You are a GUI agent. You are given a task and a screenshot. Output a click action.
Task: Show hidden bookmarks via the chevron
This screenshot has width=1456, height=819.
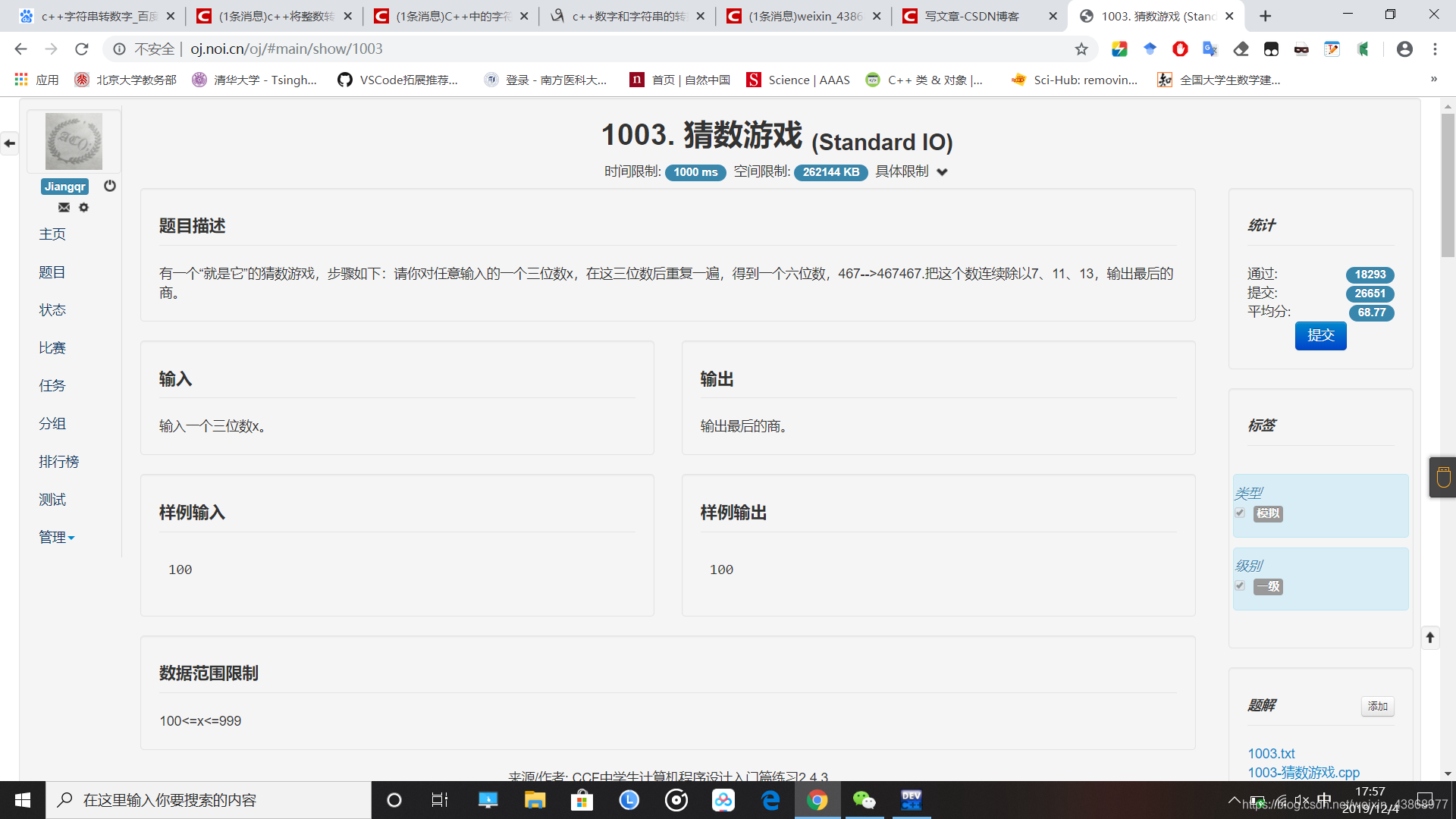click(1434, 79)
